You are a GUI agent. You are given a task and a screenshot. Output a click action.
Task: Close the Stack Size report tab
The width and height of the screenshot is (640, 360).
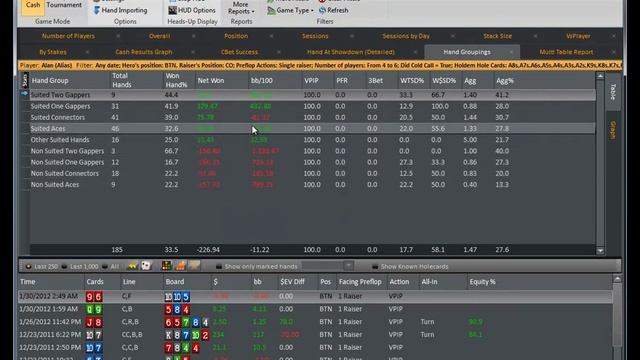[x=535, y=36]
